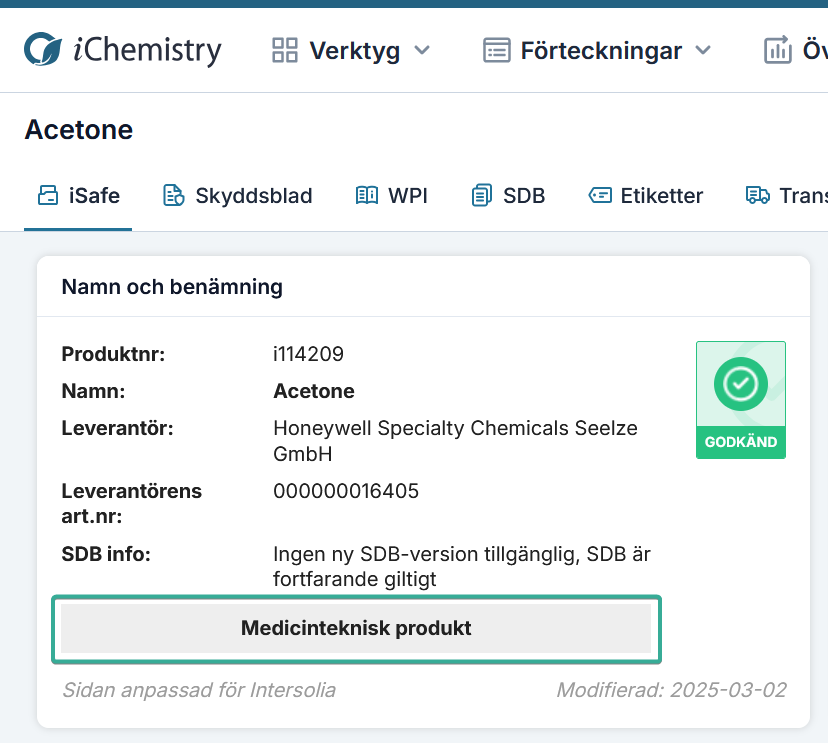The image size is (828, 743).
Task: Click the Förteckningar list icon
Action: click(x=496, y=50)
